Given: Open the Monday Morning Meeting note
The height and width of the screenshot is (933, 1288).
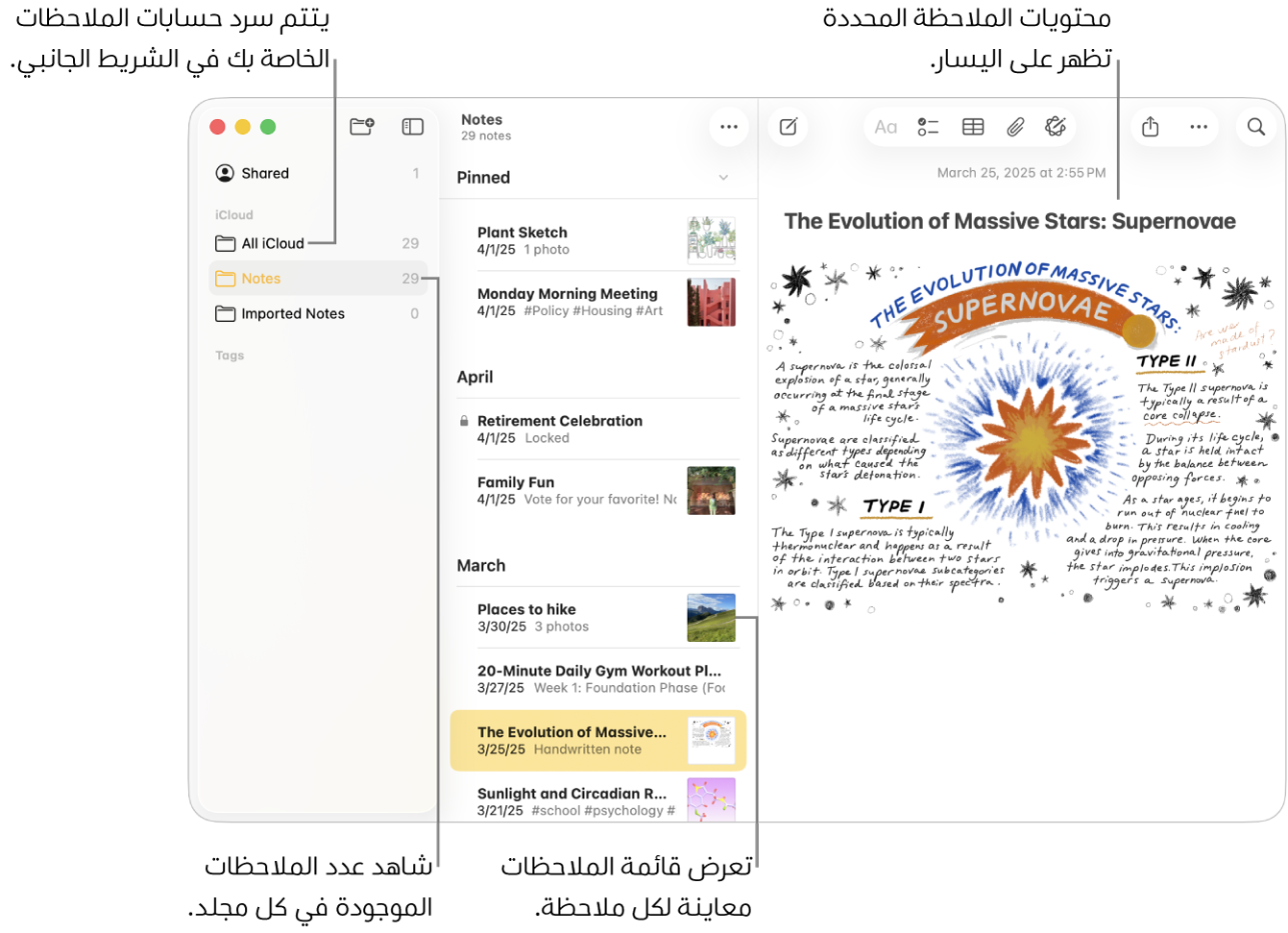Looking at the screenshot, I should tap(597, 302).
